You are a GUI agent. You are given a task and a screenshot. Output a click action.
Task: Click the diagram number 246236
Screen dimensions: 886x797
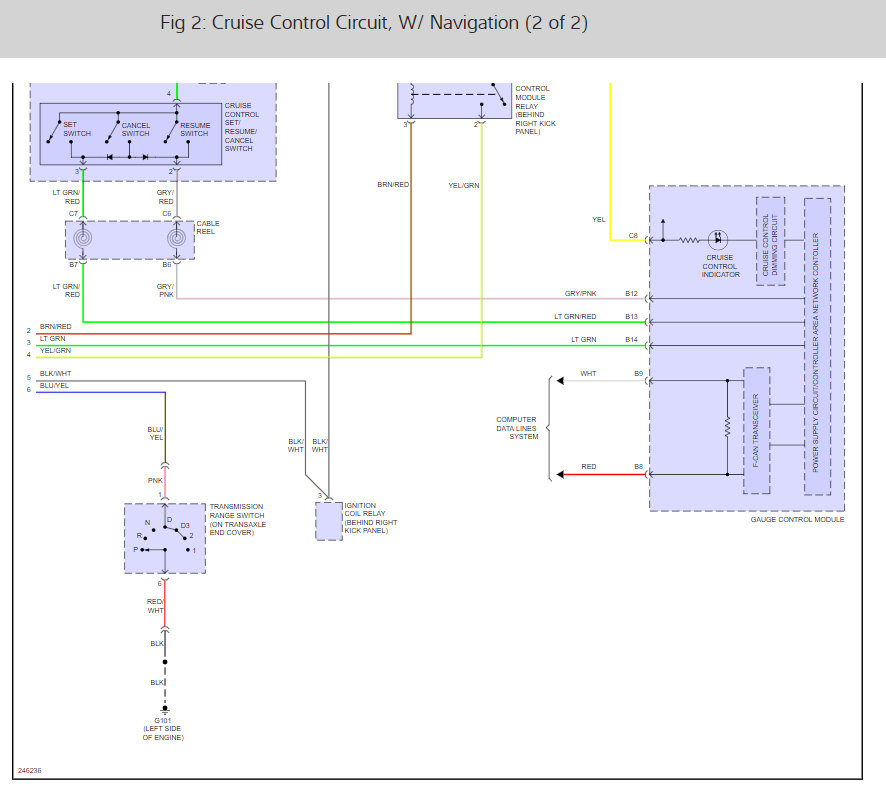[29, 770]
